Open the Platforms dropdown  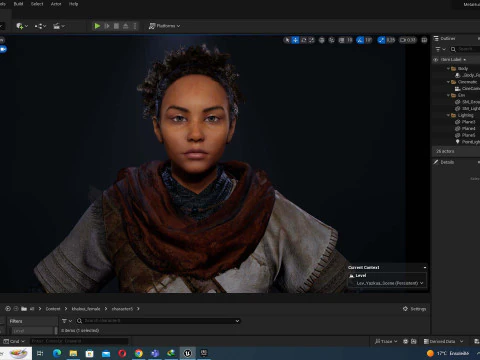pyautogui.click(x=164, y=26)
